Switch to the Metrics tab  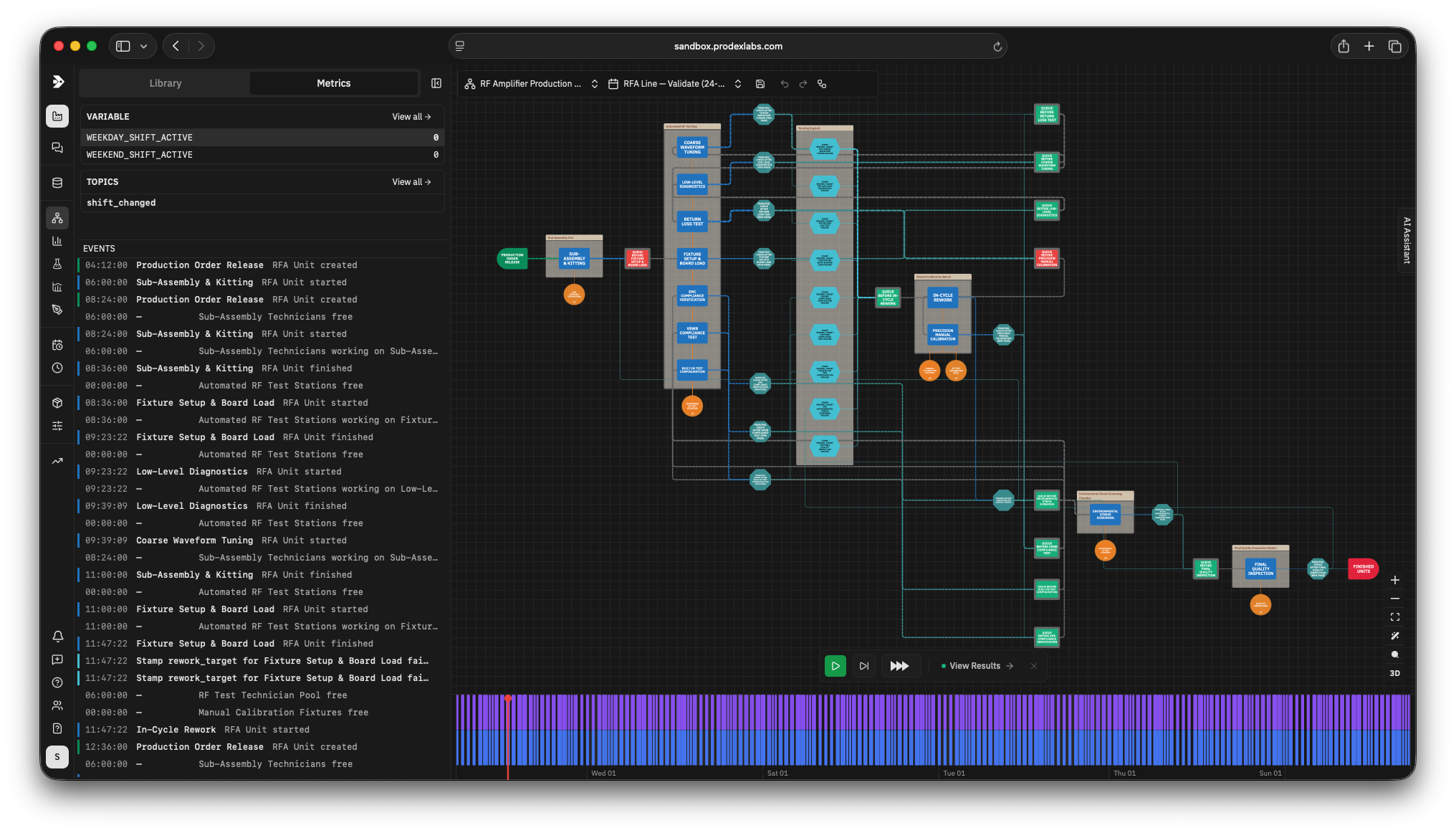[334, 83]
